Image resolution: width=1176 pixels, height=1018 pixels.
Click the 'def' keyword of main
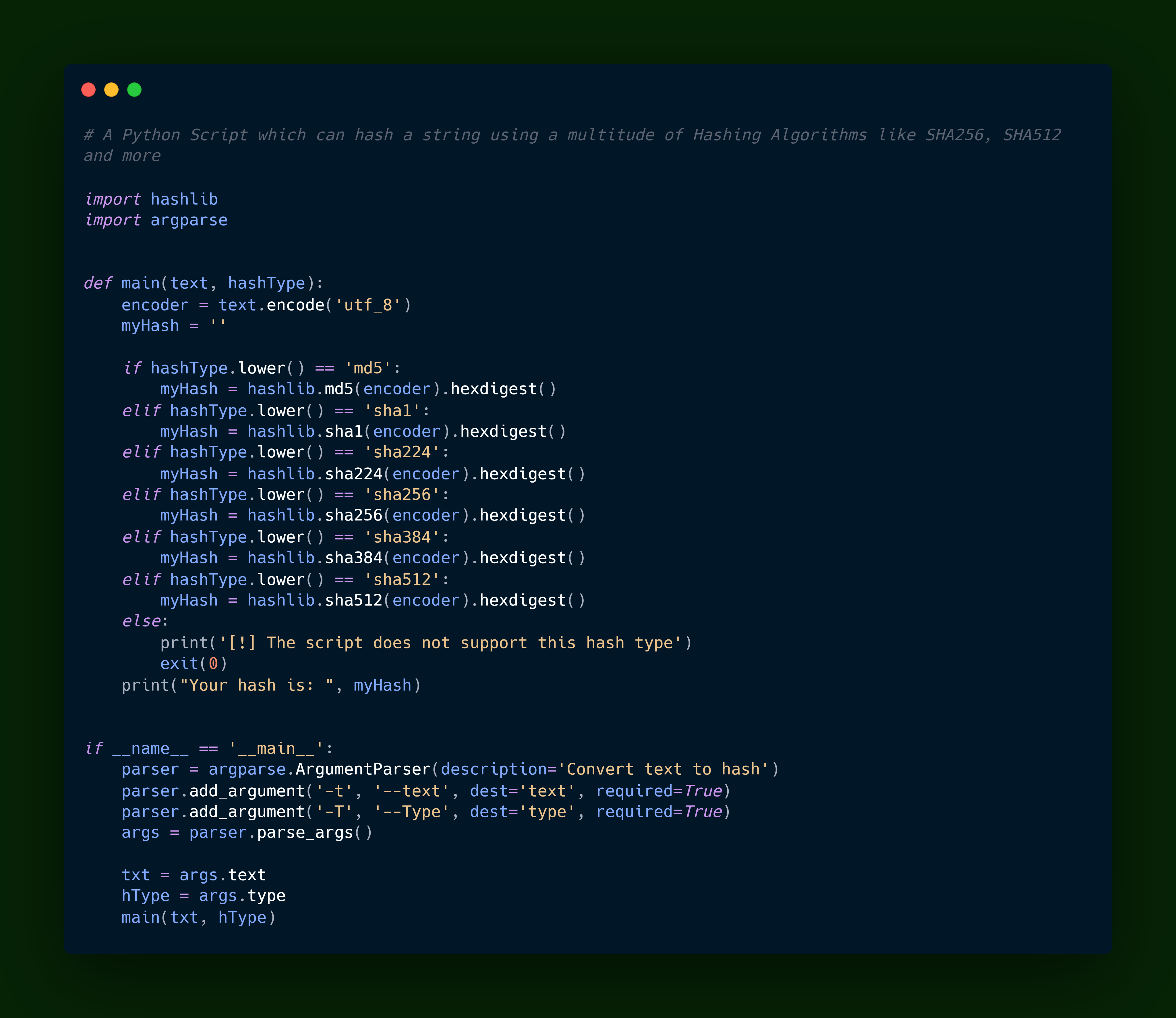click(x=98, y=284)
